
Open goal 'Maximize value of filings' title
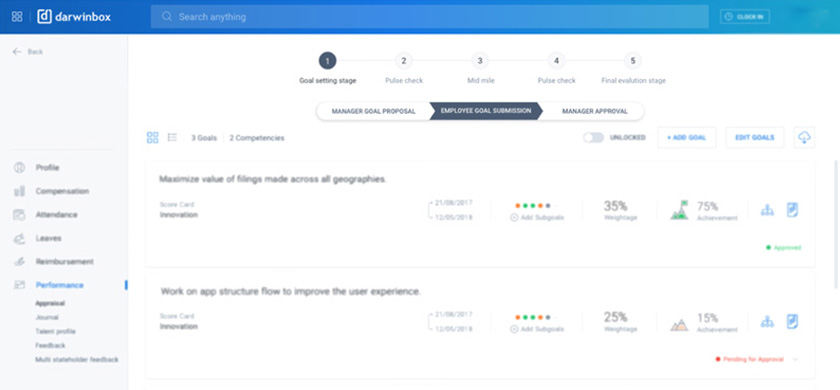[x=273, y=179]
